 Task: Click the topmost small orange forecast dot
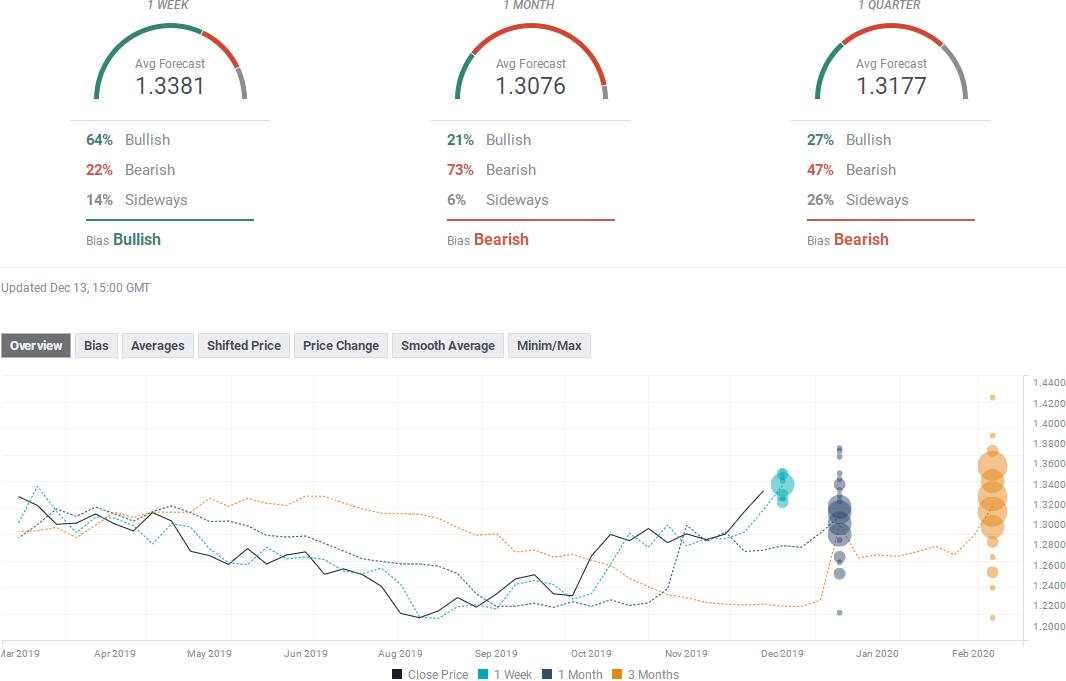coord(992,398)
